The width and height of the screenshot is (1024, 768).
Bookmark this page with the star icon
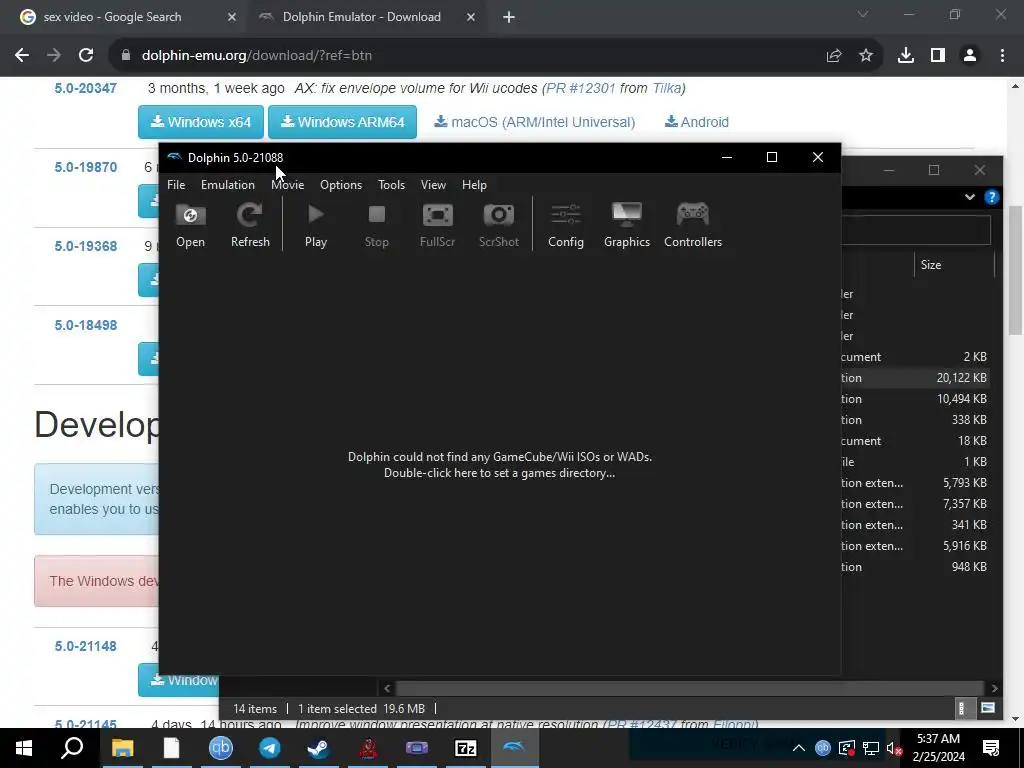pos(866,56)
